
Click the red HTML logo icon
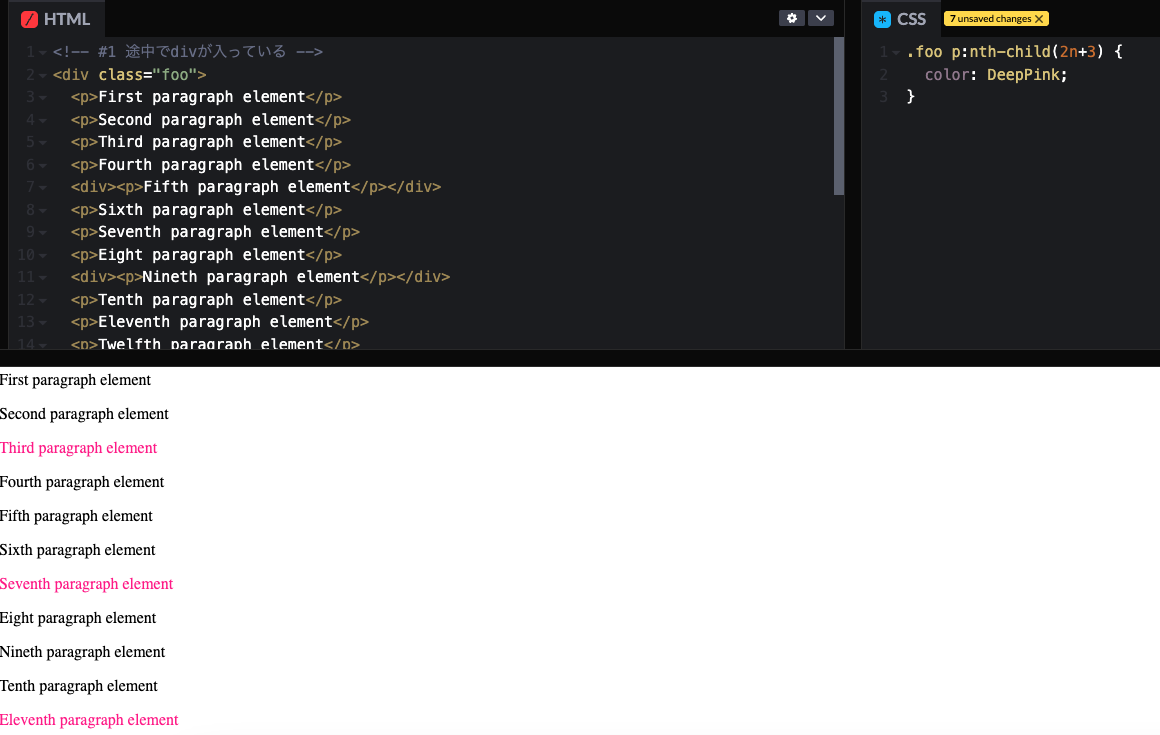30,18
